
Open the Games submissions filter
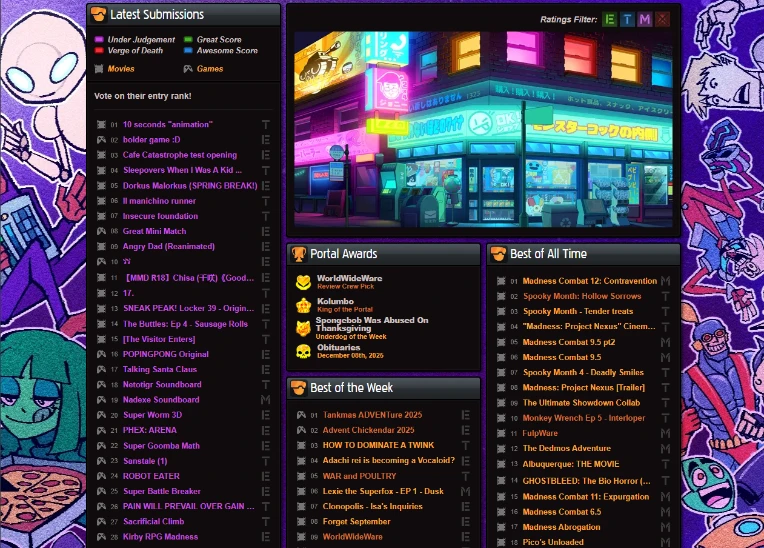[209, 69]
